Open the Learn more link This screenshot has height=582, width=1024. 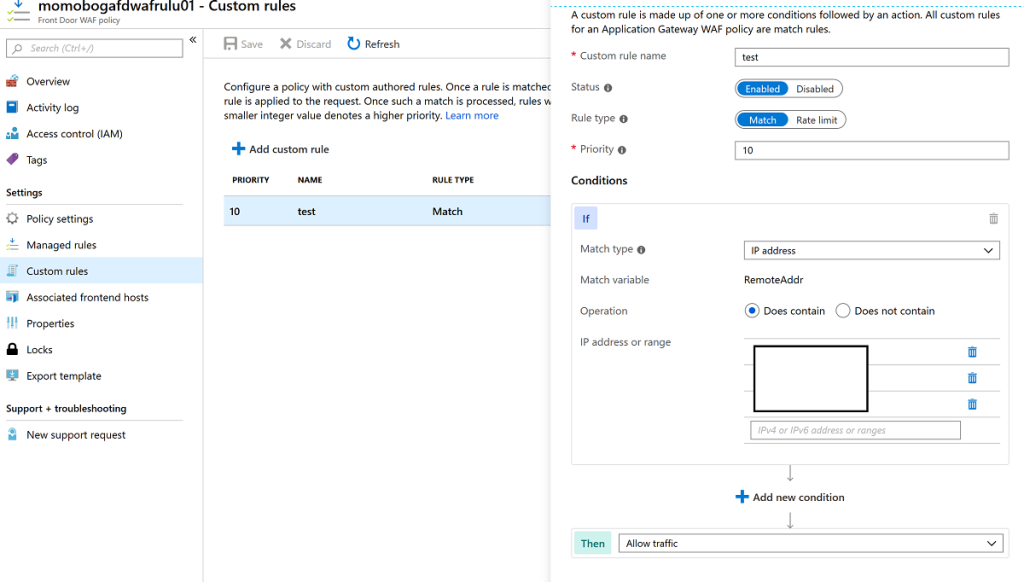[x=472, y=116]
